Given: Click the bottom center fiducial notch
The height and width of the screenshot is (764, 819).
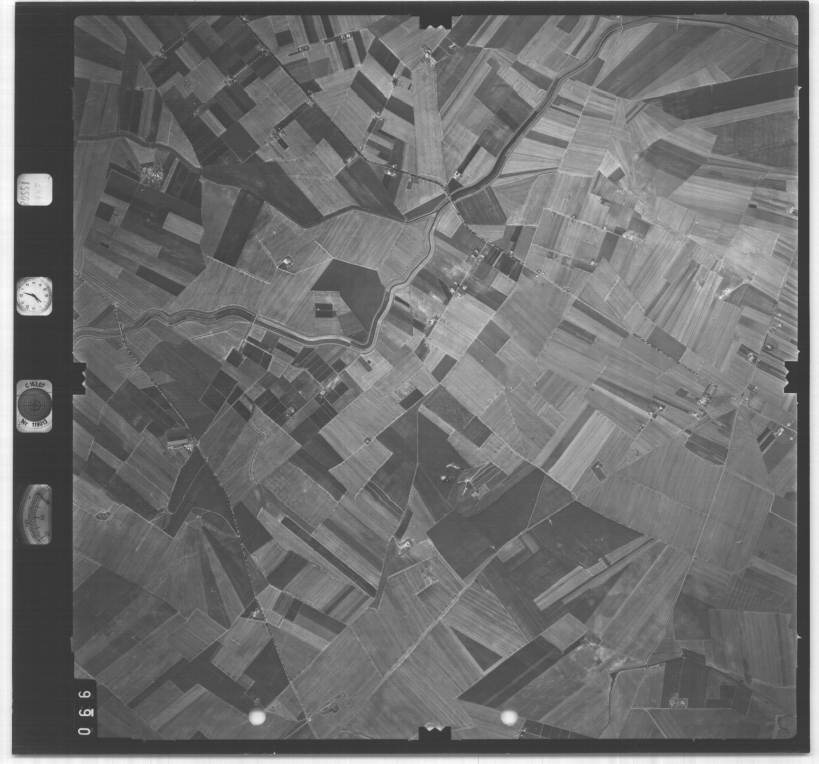Looking at the screenshot, I should pyautogui.click(x=435, y=733).
